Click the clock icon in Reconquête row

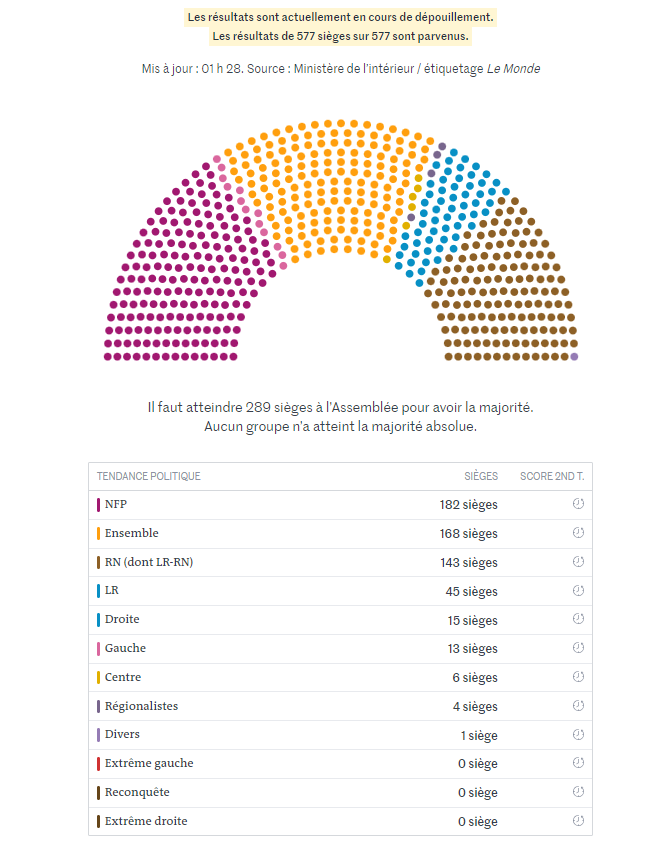click(x=578, y=791)
